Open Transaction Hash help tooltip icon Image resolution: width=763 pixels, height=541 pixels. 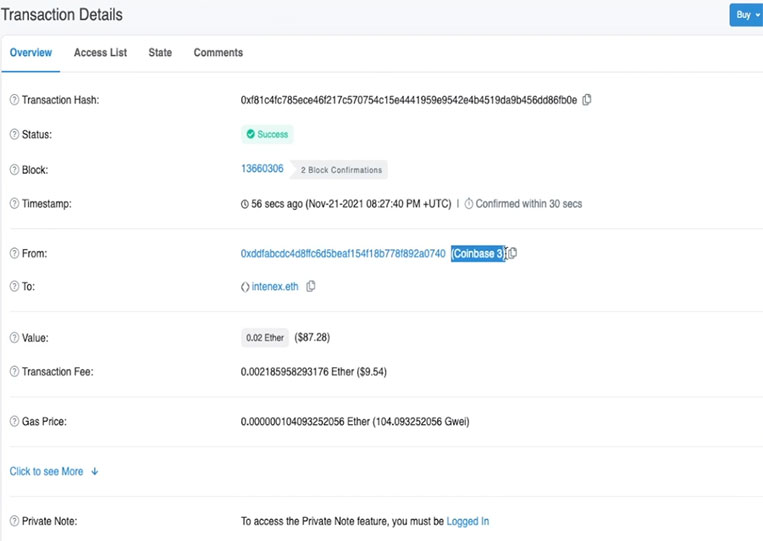click(x=14, y=100)
